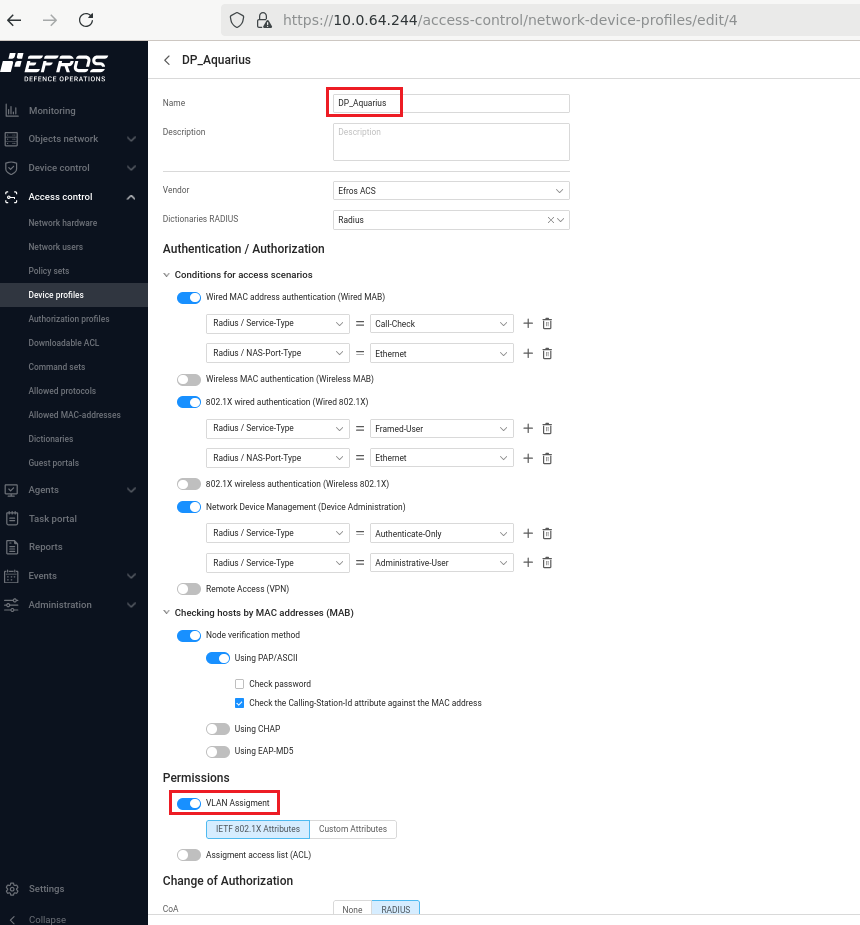This screenshot has width=860, height=925.
Task: Add condition after Authenticate-Only row
Action: 528,533
